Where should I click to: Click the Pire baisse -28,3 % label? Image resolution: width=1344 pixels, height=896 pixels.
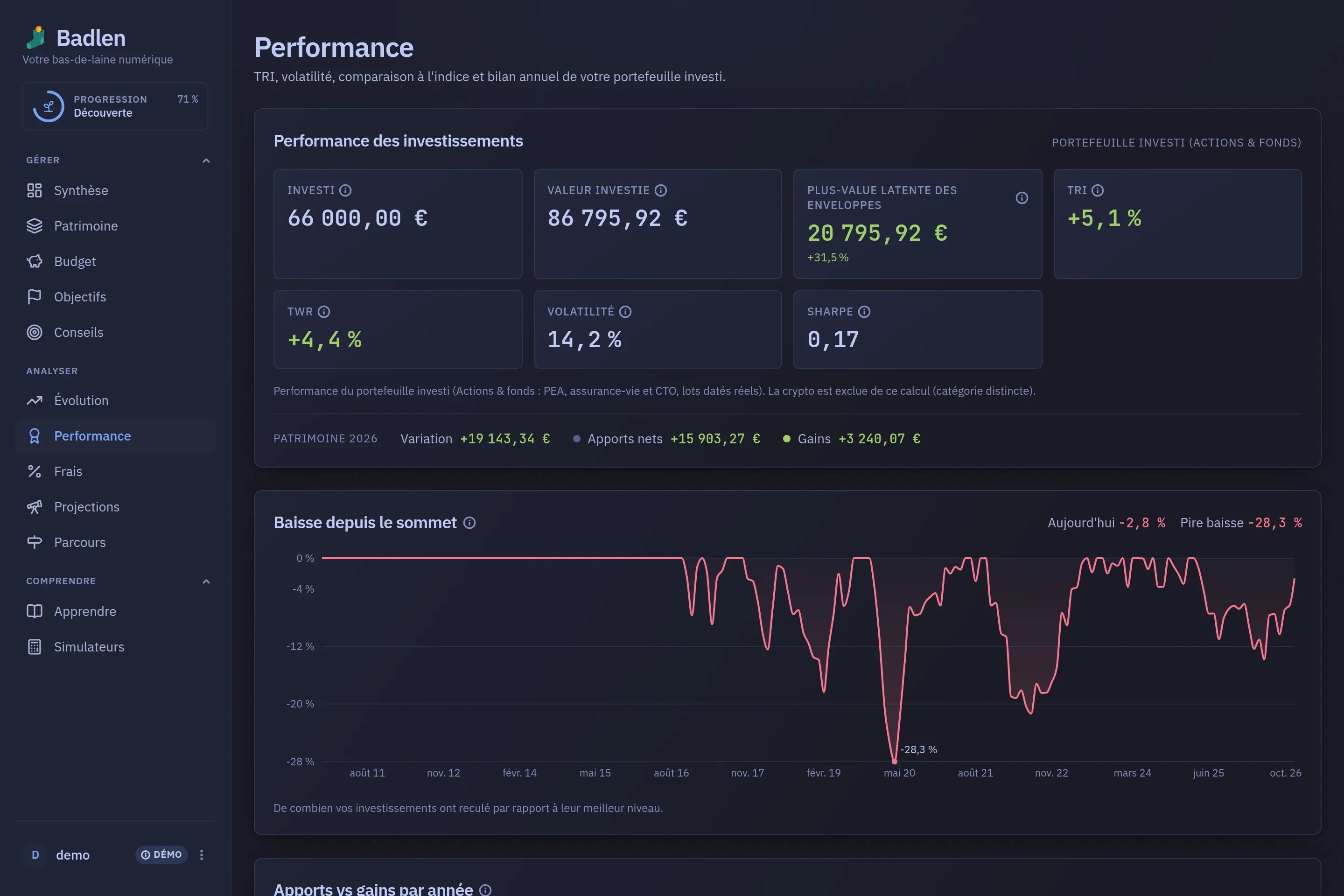(1241, 523)
